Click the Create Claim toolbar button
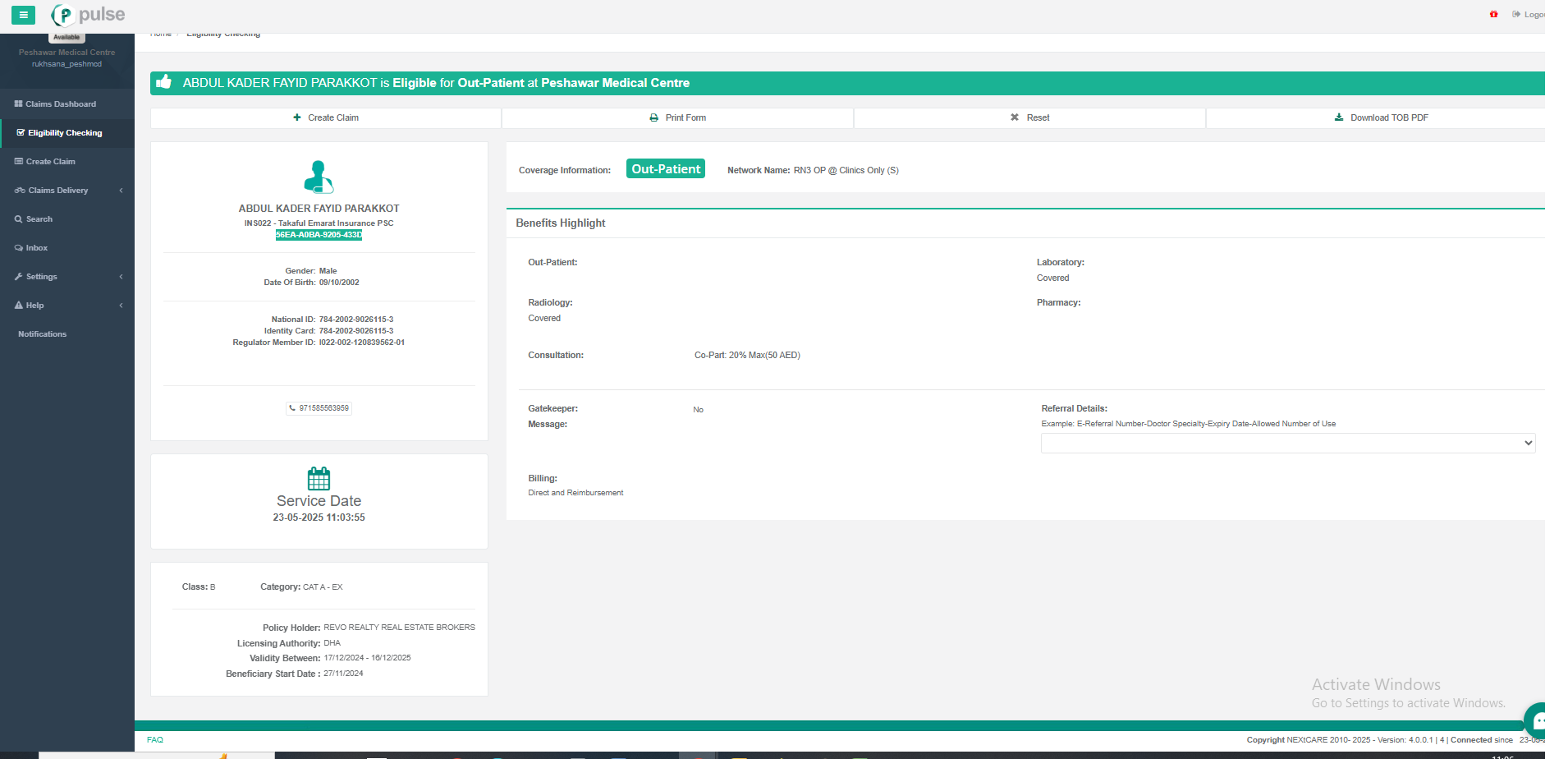The width and height of the screenshot is (1568, 759). pos(326,118)
